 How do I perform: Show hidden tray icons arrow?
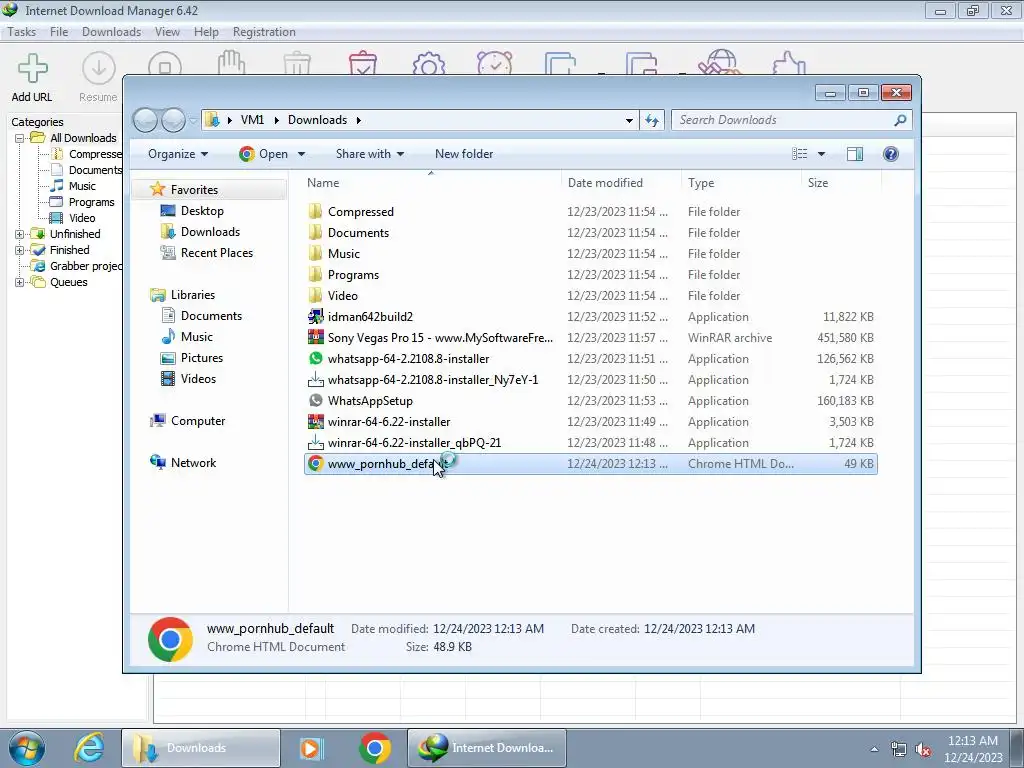pos(874,750)
